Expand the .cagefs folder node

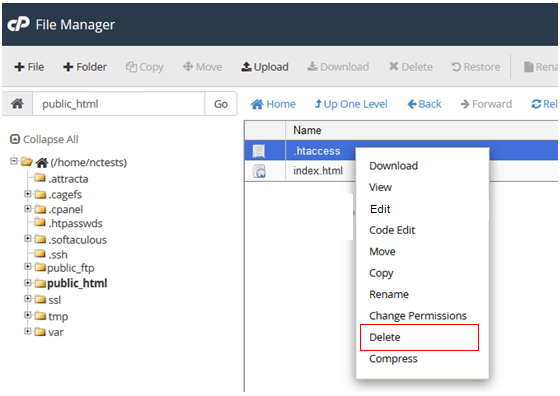coord(28,194)
